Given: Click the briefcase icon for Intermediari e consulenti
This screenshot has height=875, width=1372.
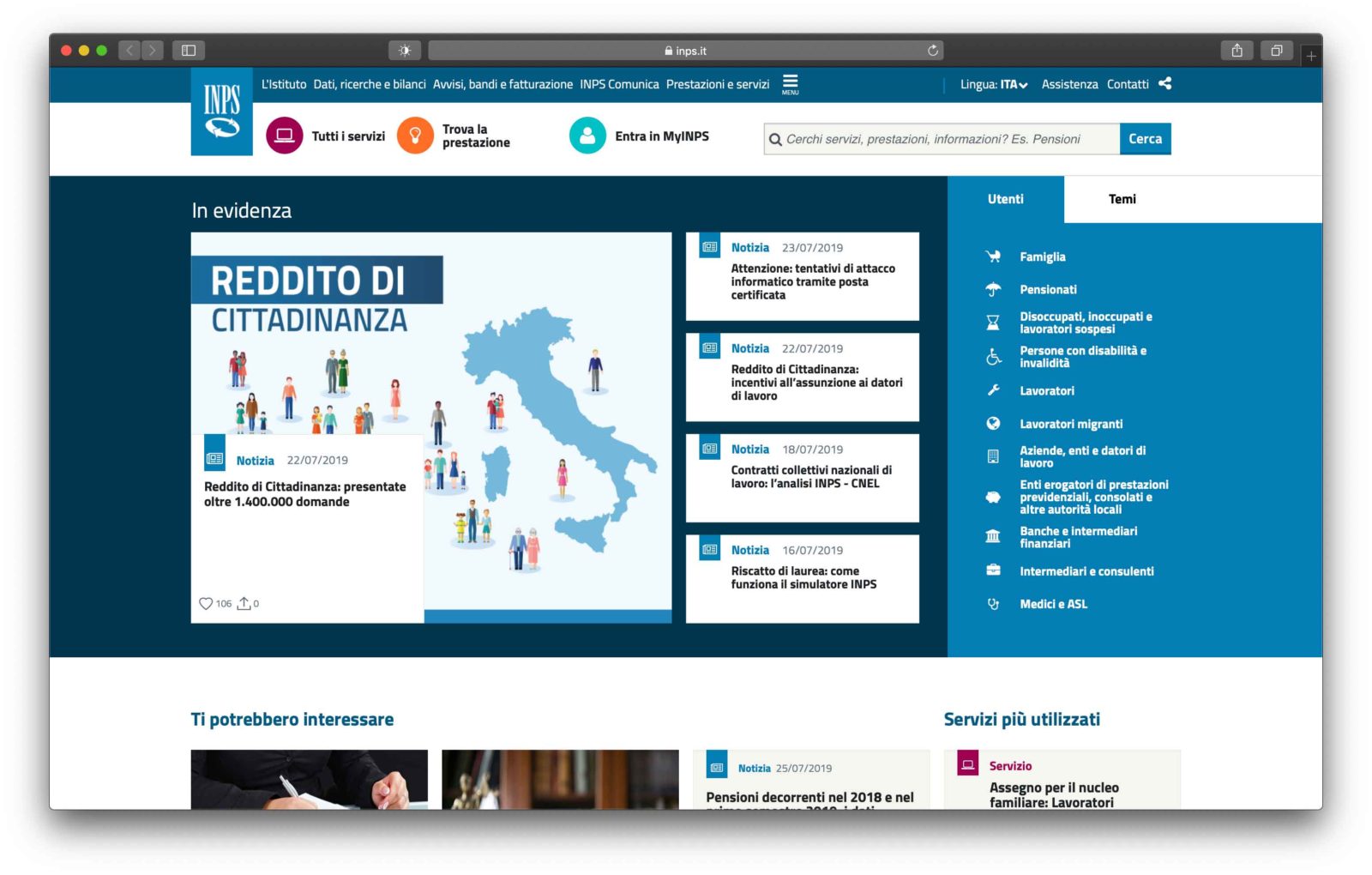Looking at the screenshot, I should pos(993,570).
